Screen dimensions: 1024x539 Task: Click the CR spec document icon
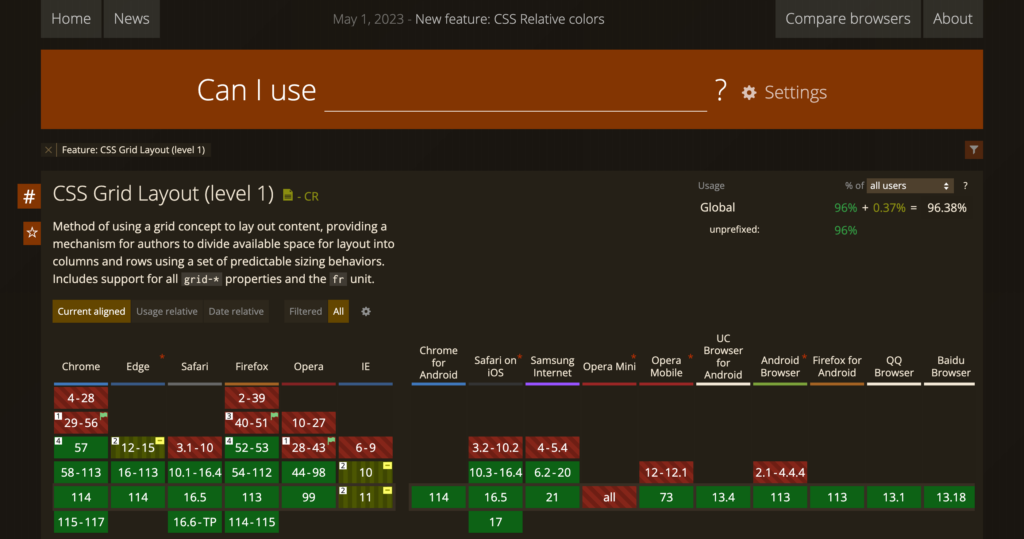pyautogui.click(x=288, y=196)
